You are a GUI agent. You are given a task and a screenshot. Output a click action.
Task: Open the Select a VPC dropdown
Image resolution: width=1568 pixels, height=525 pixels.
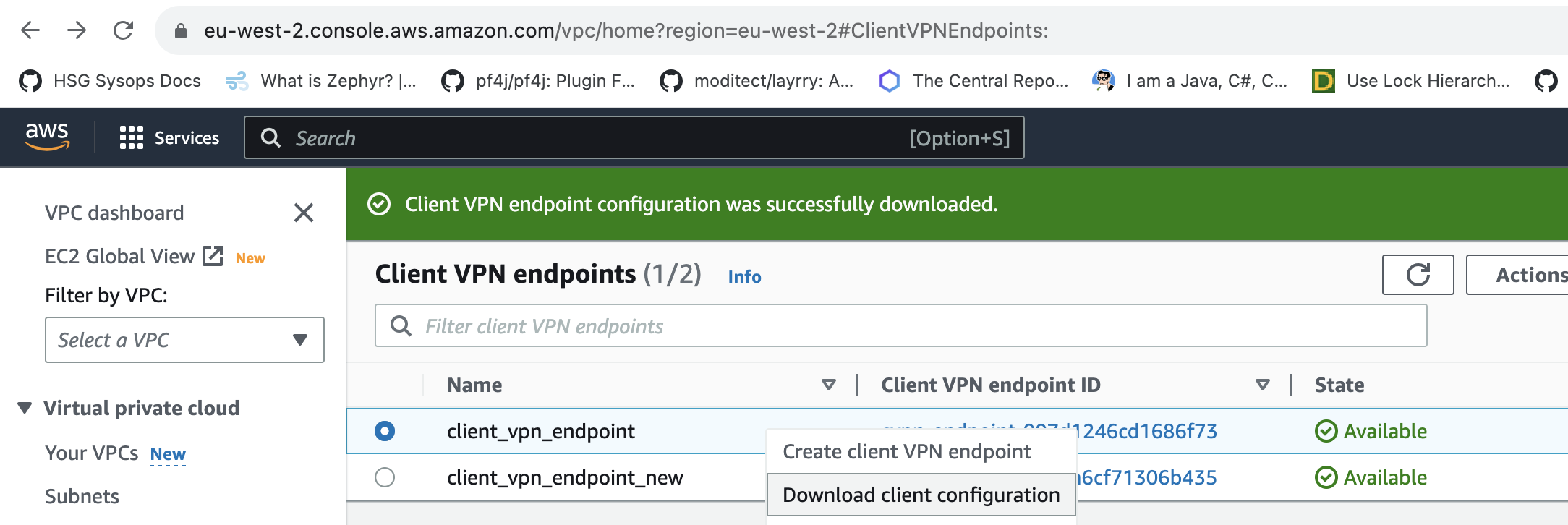pos(184,340)
